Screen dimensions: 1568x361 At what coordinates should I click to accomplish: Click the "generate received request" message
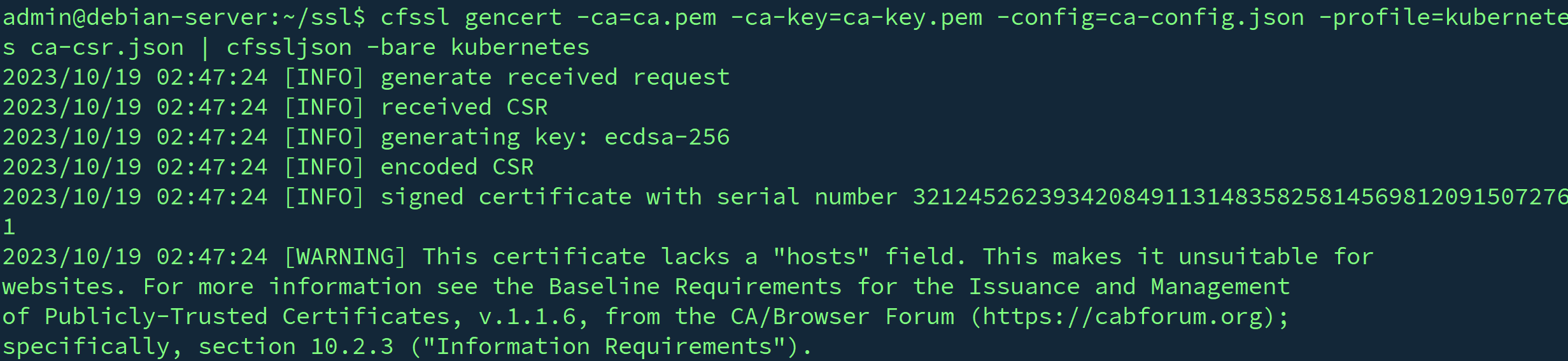coord(554,77)
